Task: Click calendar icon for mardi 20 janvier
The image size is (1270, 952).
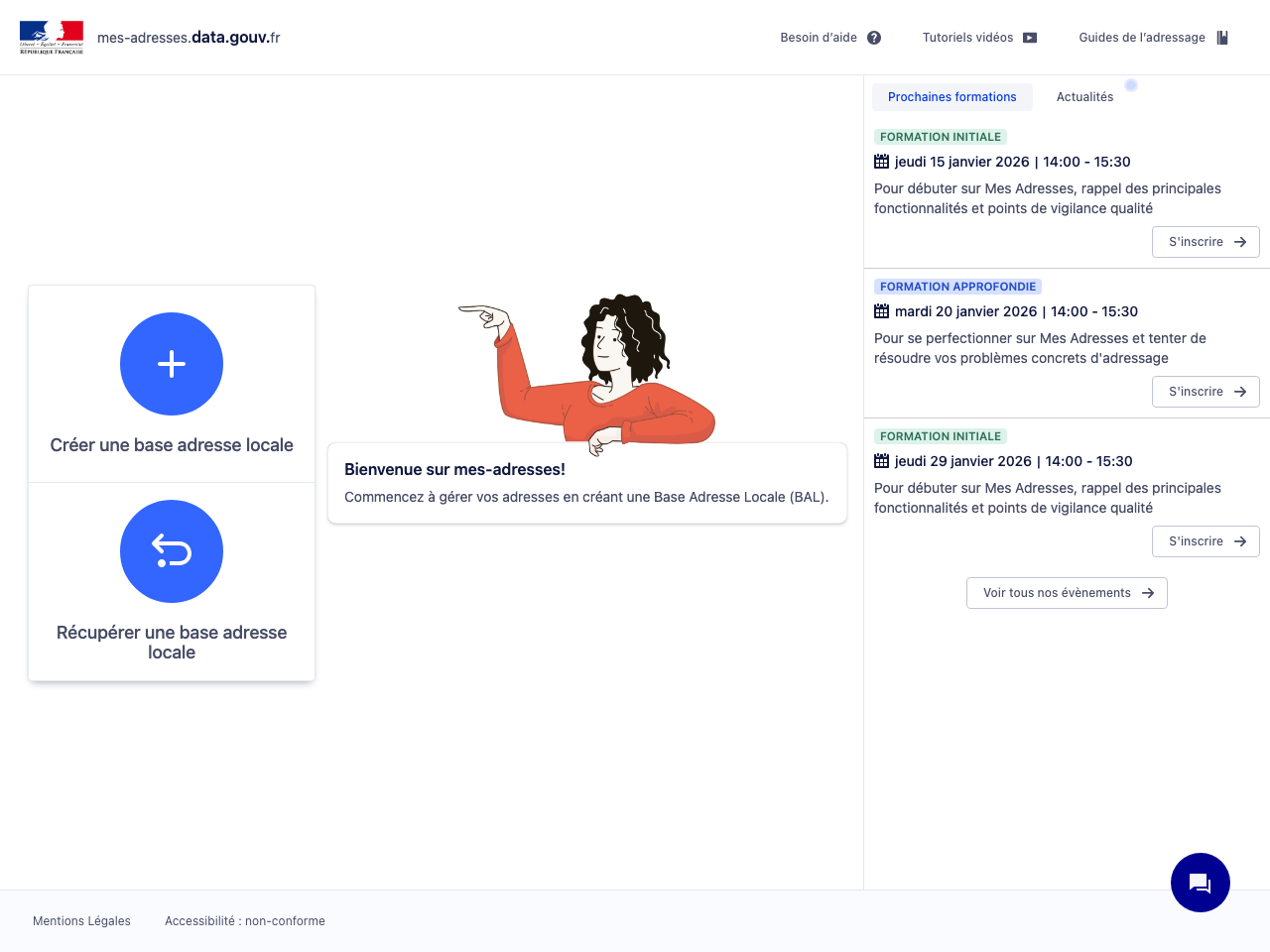Action: point(881,311)
